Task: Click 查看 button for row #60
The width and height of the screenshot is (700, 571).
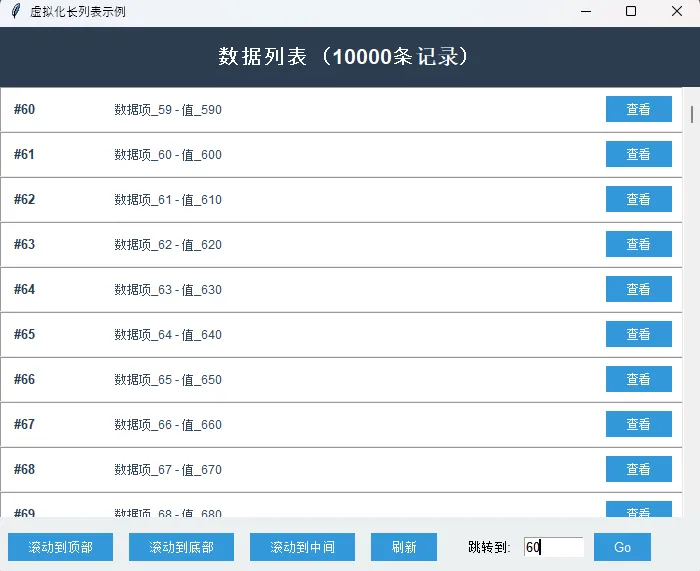Action: [x=638, y=110]
